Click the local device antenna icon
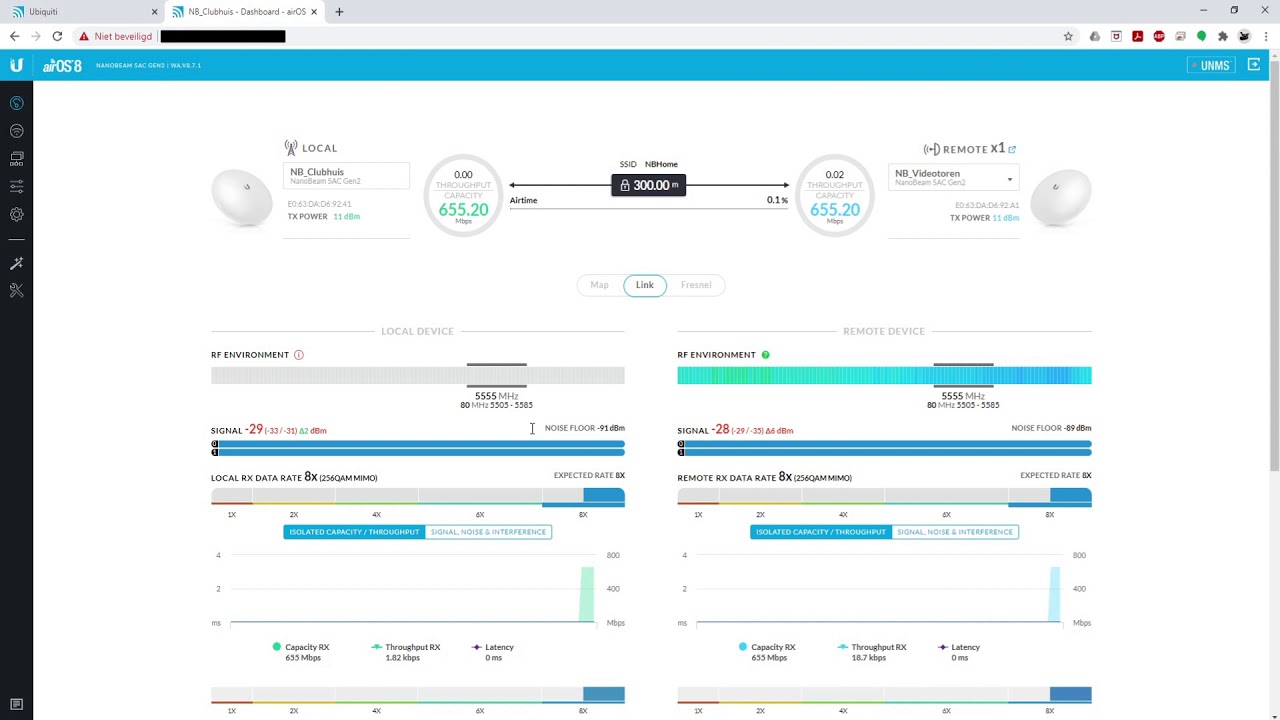 pyautogui.click(x=290, y=148)
